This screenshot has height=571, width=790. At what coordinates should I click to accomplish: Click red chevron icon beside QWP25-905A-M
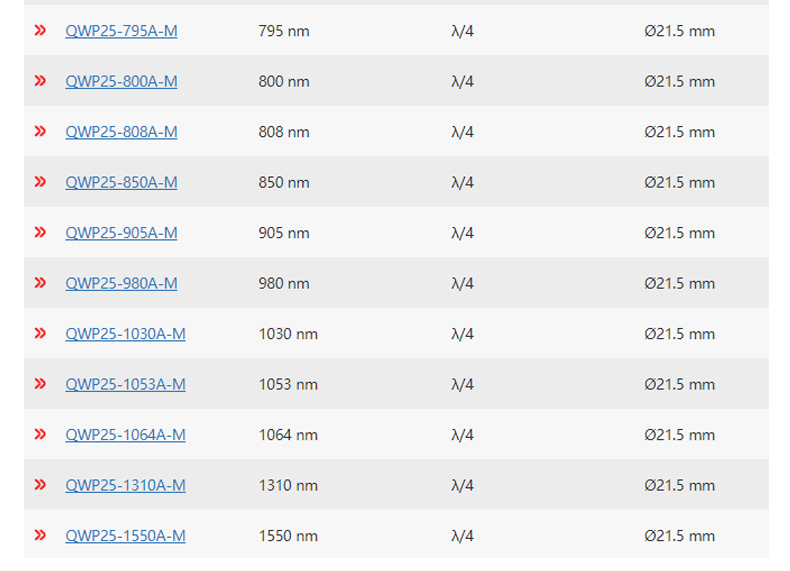click(40, 232)
